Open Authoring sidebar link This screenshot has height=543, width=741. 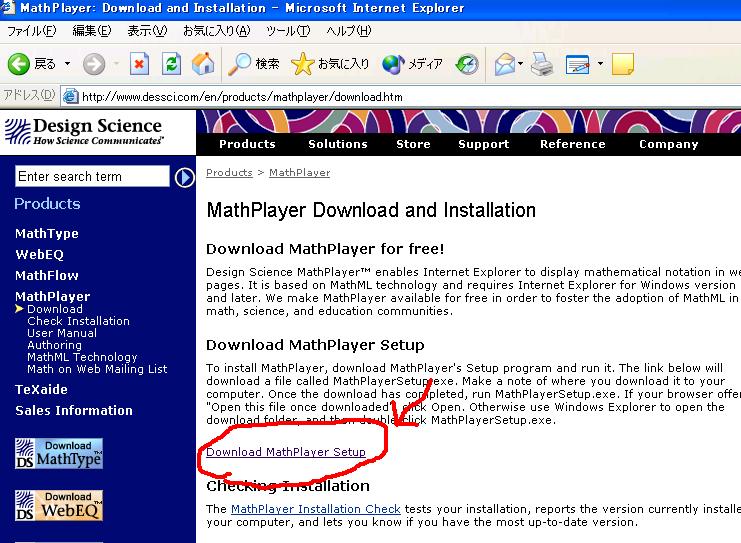pyautogui.click(x=54, y=345)
